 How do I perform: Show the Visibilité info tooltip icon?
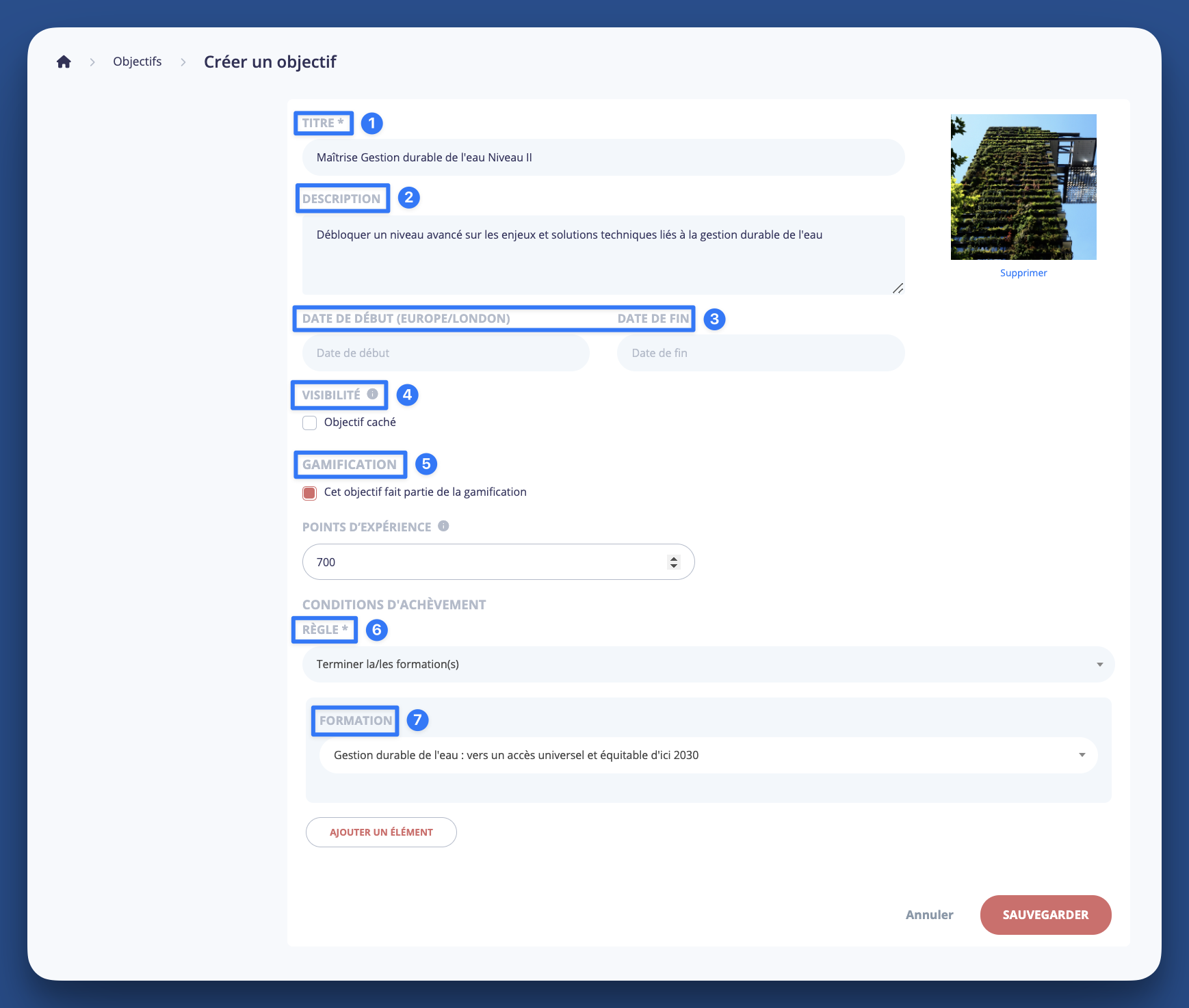pyautogui.click(x=373, y=394)
